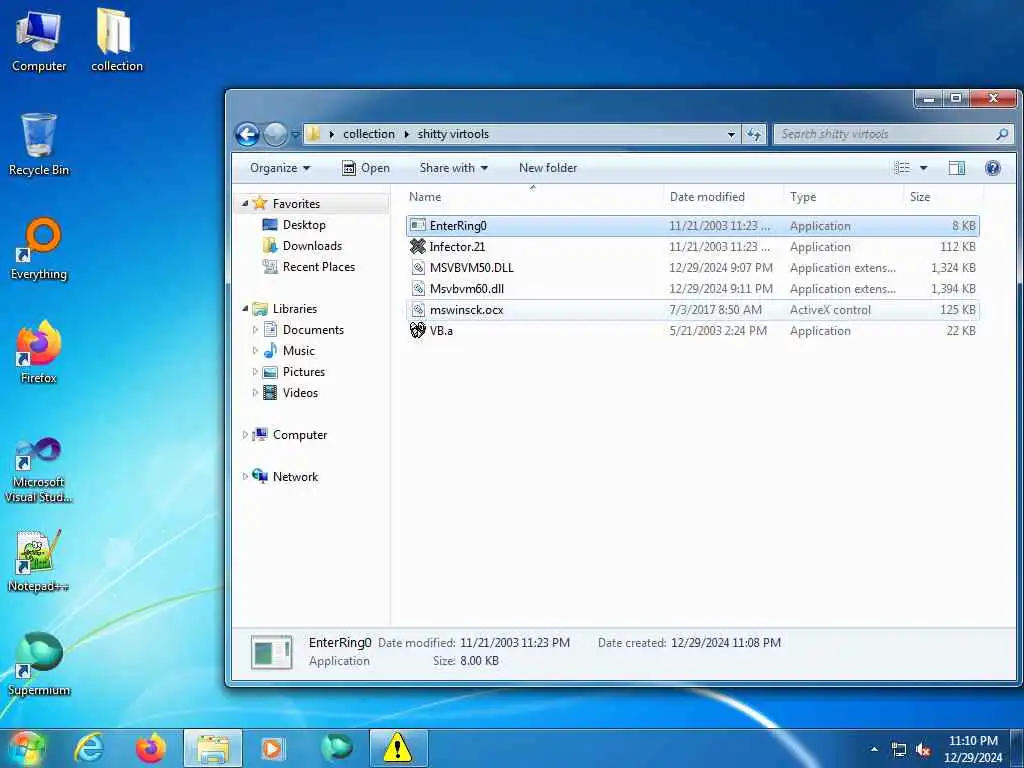1024x768 pixels.
Task: Select the Supermium desktop shortcut
Action: point(39,665)
